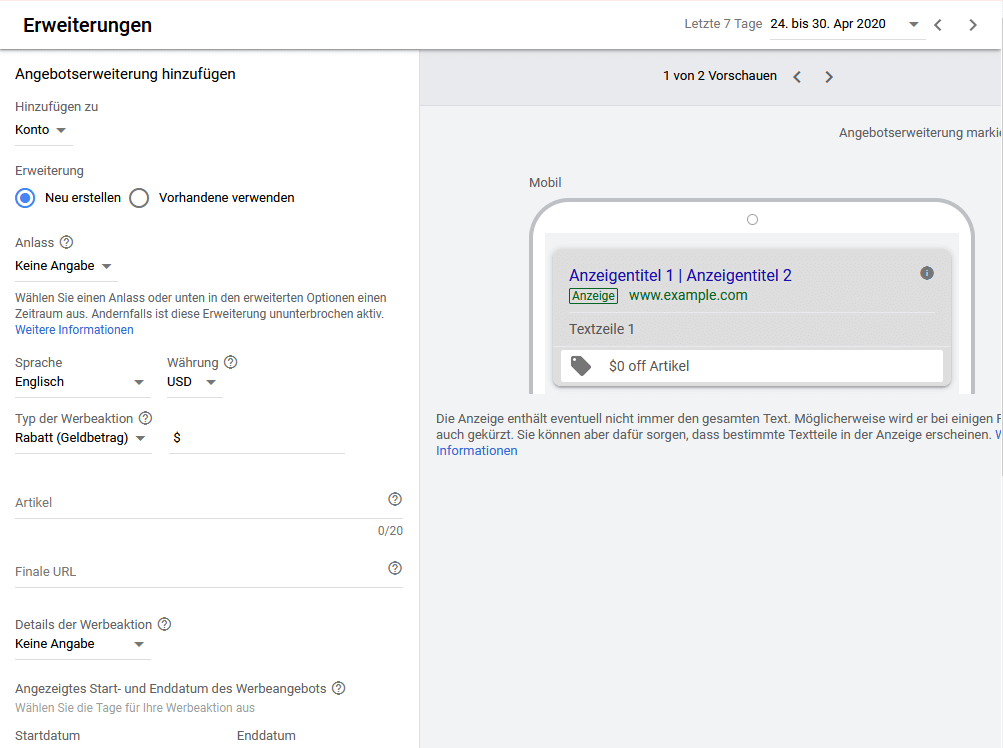Viewport: 1003px width, 748px height.
Task: Open the Konto dropdown
Action: click(42, 130)
